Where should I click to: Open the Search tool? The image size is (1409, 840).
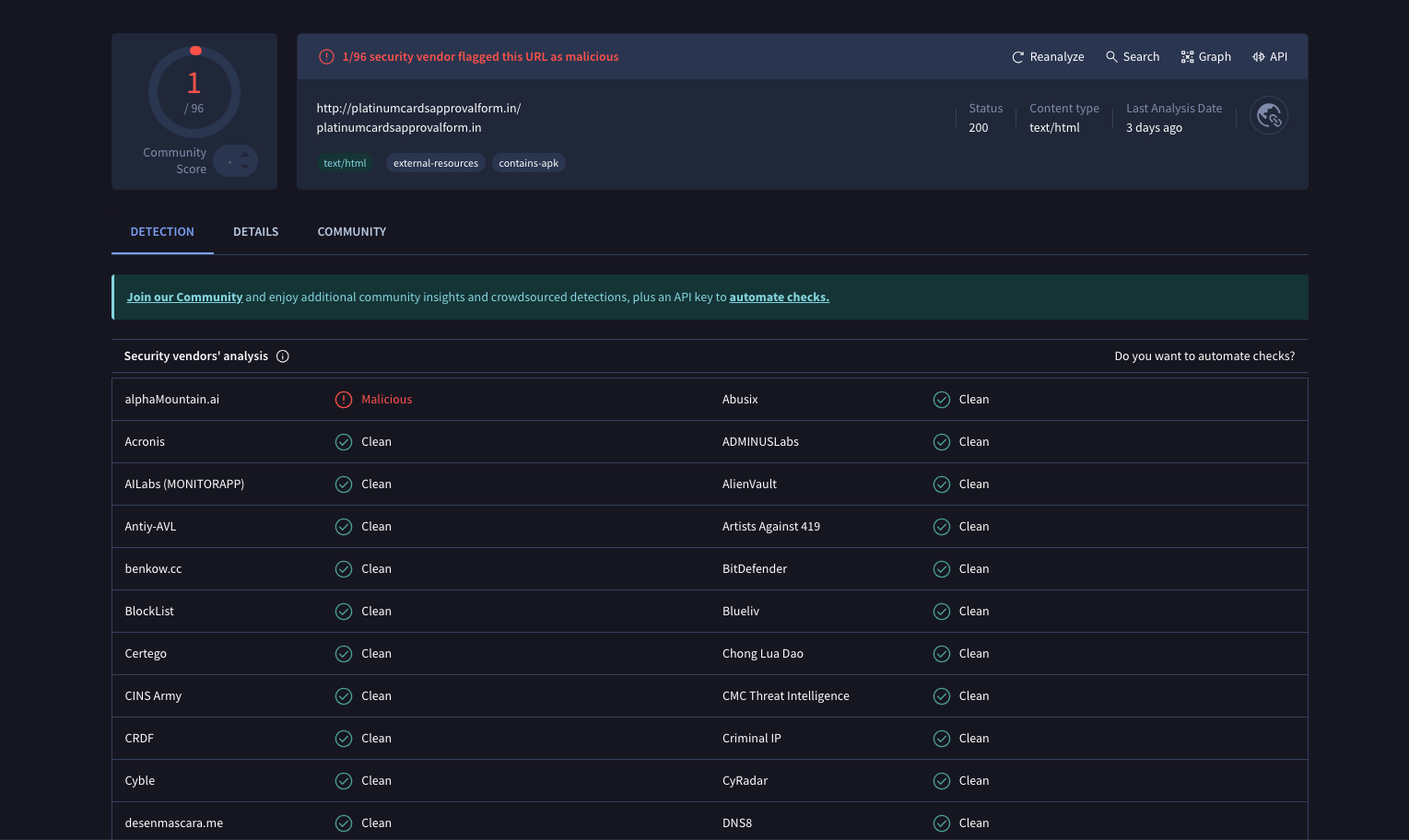1133,57
